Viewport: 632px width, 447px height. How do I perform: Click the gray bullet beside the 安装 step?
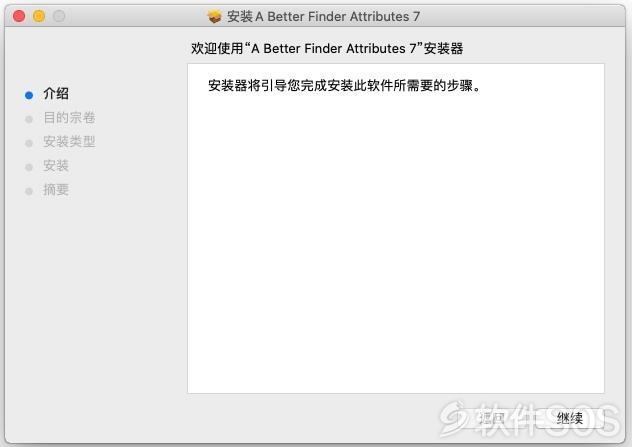click(x=29, y=167)
